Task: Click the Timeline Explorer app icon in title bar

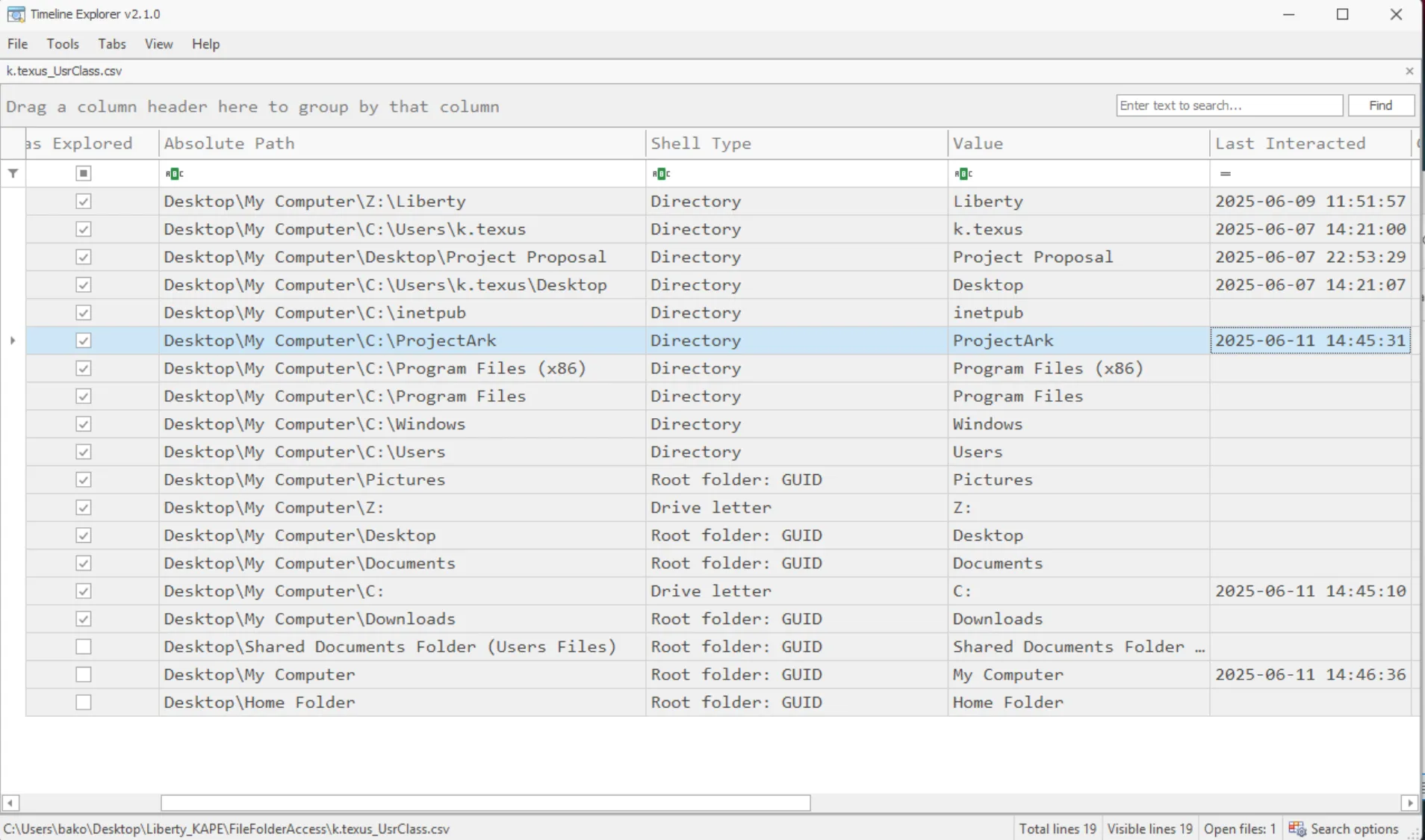Action: (x=16, y=14)
